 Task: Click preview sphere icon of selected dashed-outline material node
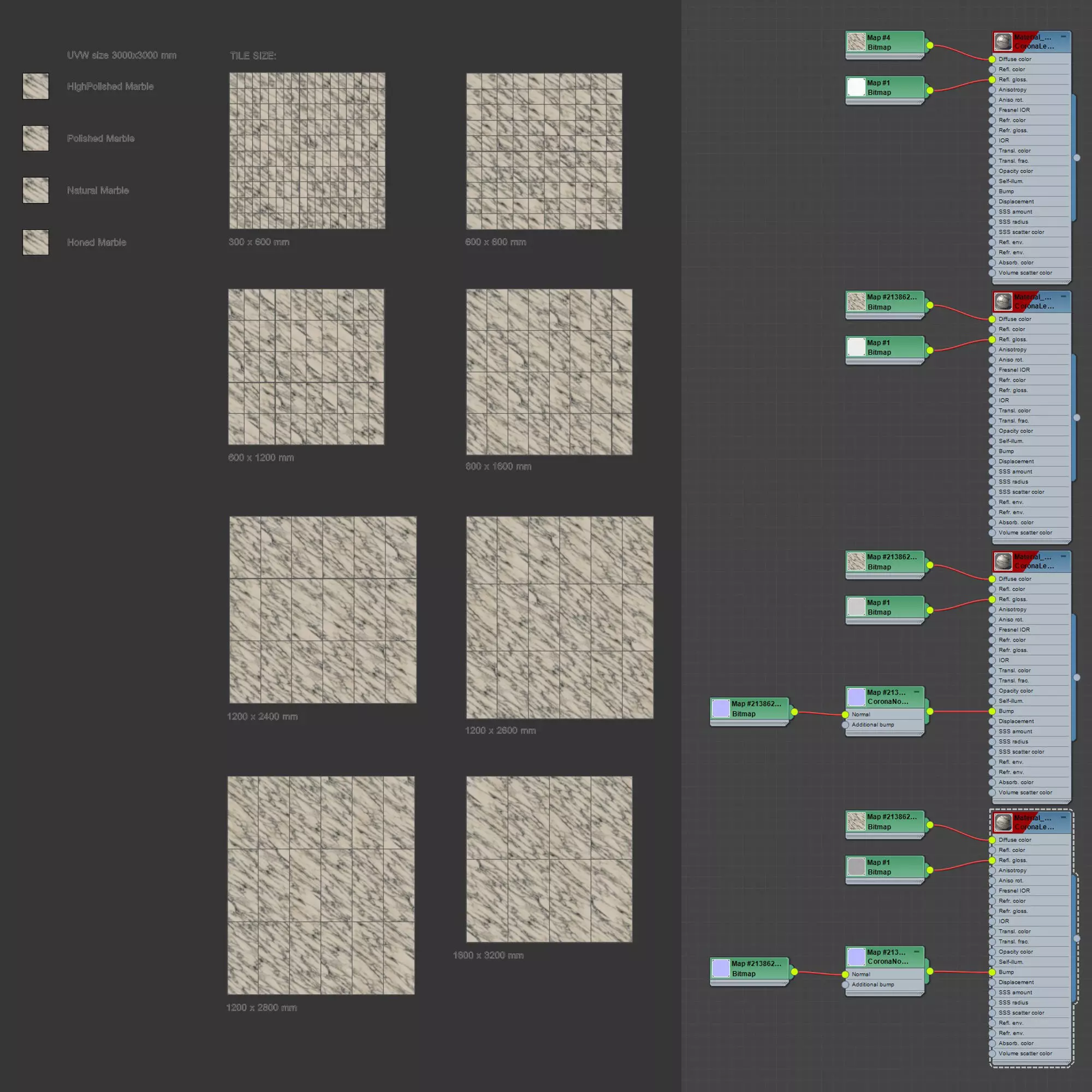(1003, 822)
